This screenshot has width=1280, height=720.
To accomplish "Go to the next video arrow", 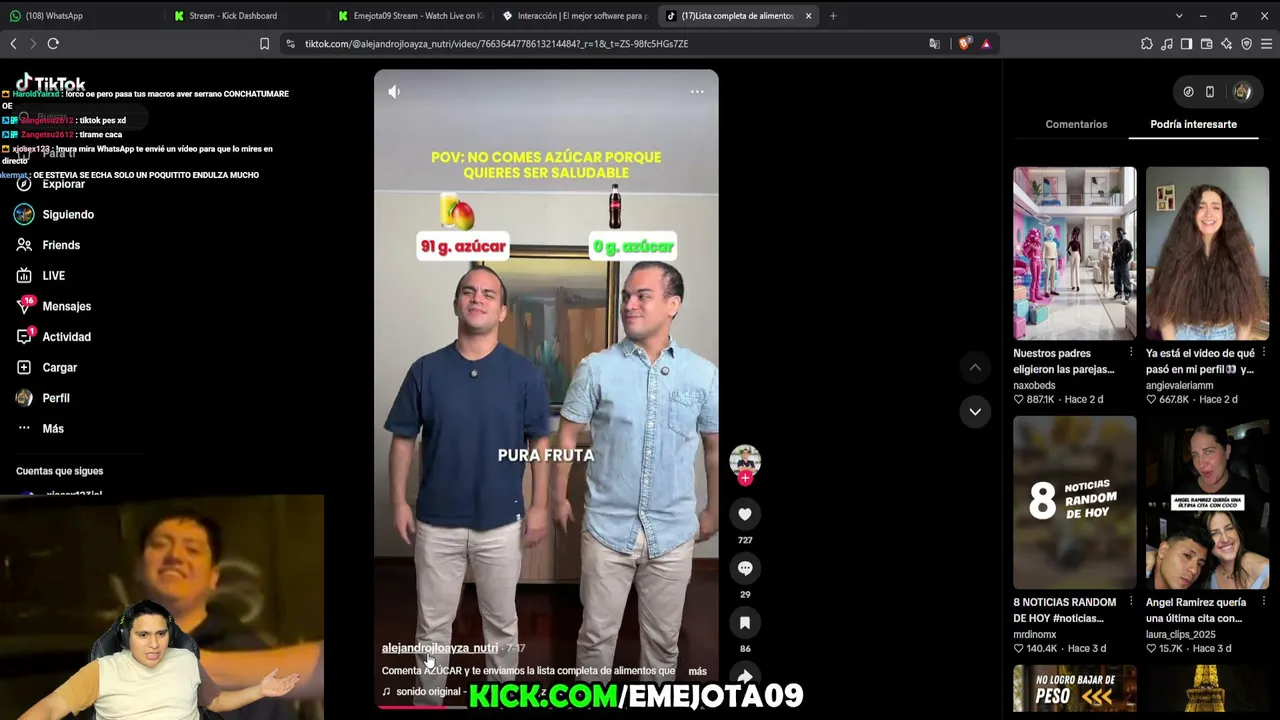I will [x=975, y=411].
